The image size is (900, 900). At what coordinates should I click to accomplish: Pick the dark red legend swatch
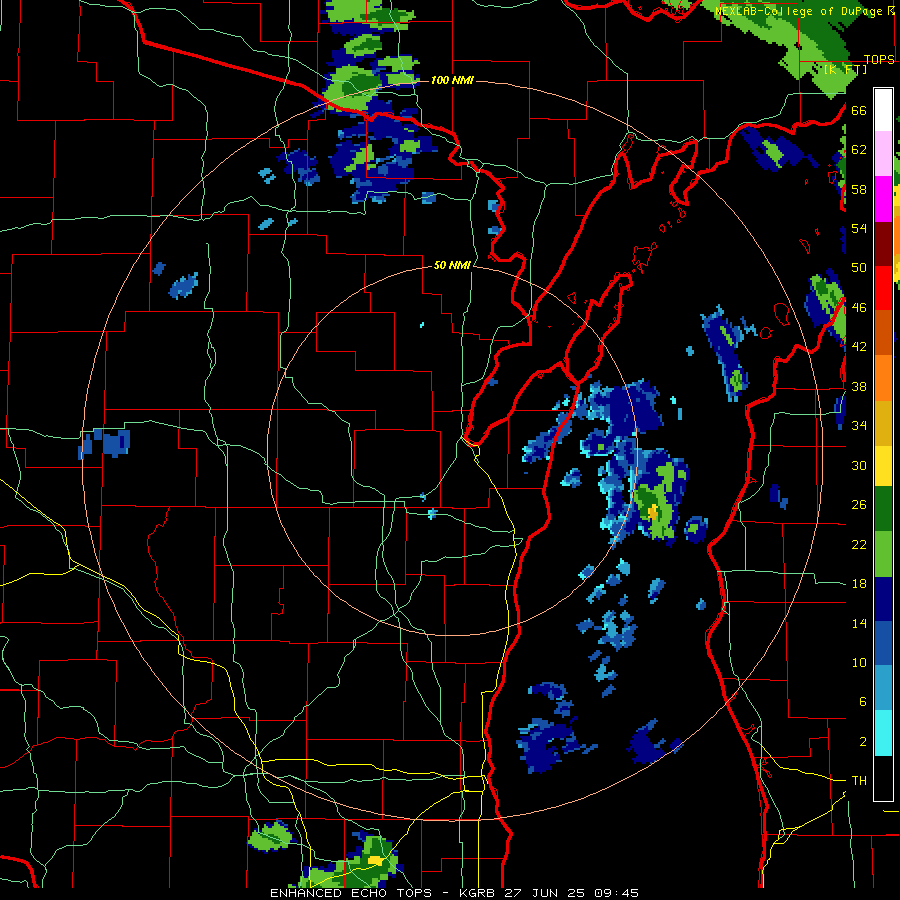point(883,243)
